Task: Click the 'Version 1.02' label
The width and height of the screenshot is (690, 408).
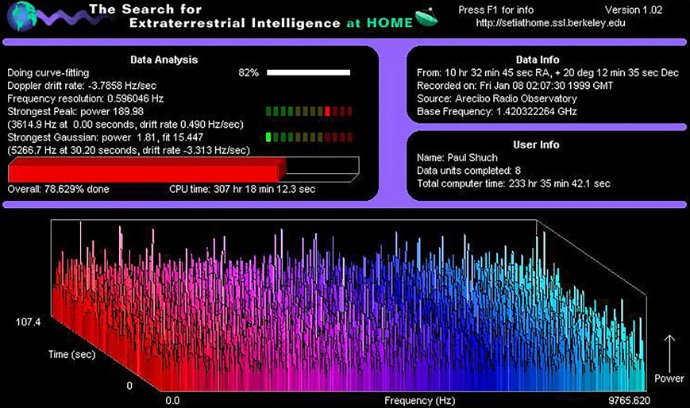Action: click(633, 10)
